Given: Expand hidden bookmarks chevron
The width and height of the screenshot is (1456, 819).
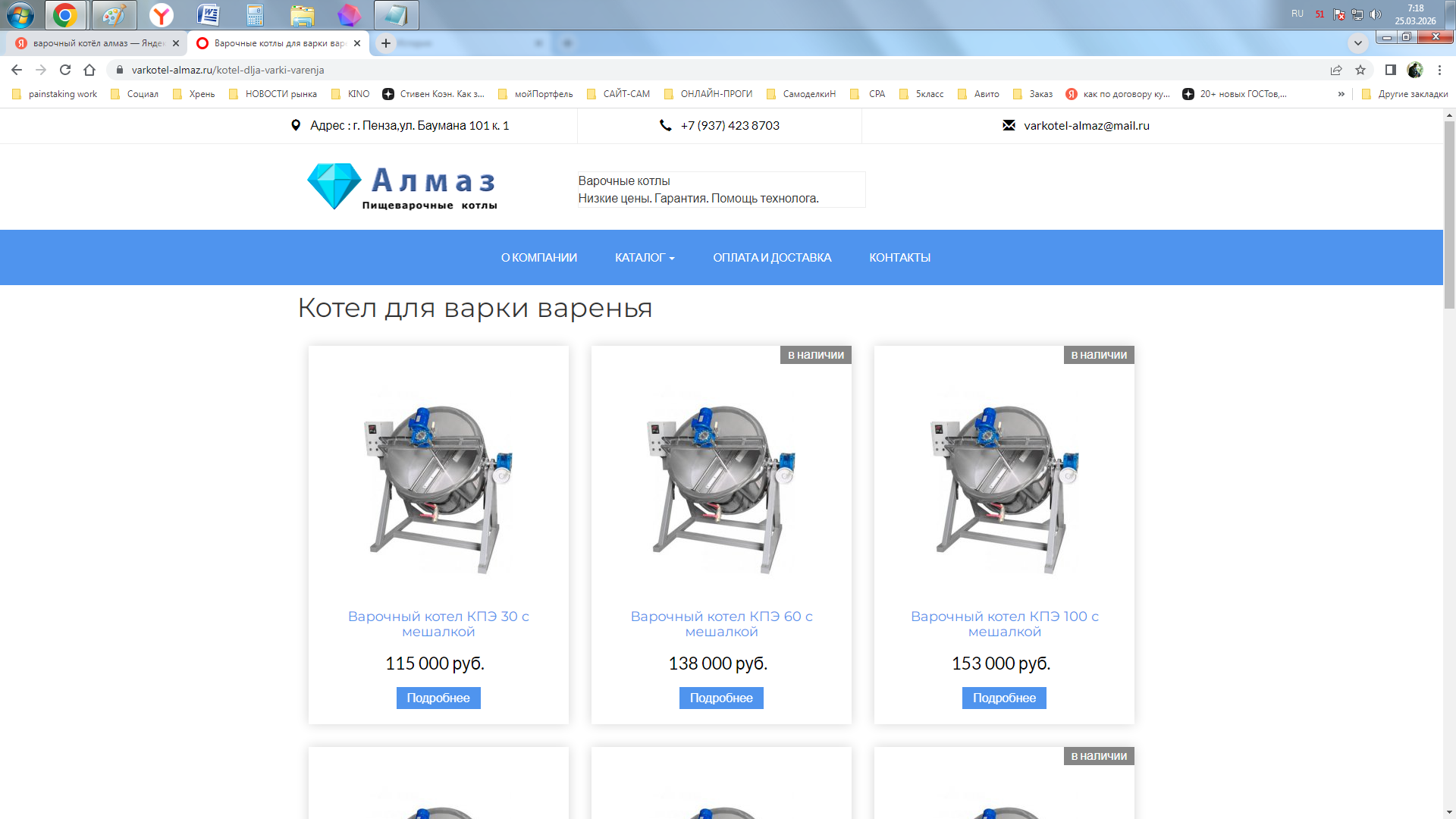Looking at the screenshot, I should 1341,94.
